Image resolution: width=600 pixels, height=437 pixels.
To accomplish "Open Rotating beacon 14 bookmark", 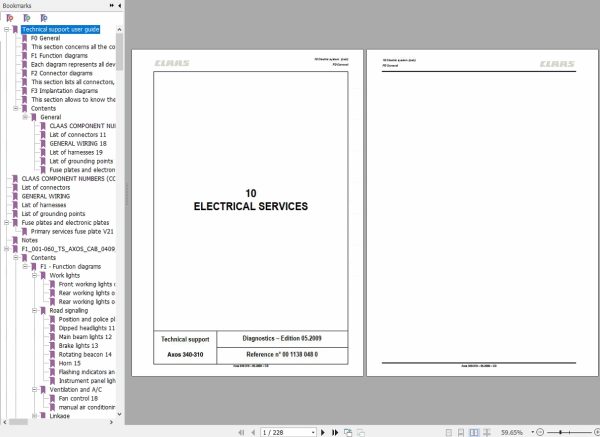I will coord(85,355).
